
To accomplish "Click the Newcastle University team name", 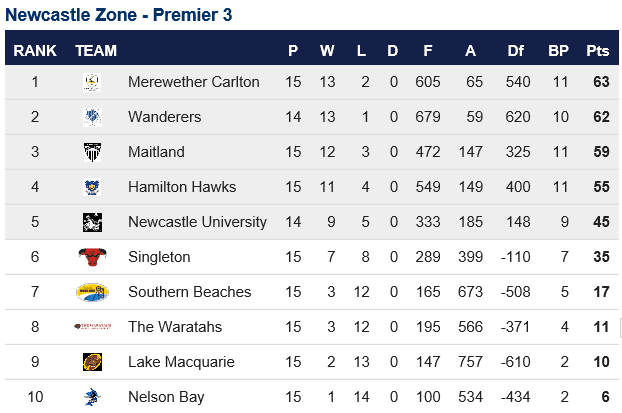I will (x=197, y=222).
